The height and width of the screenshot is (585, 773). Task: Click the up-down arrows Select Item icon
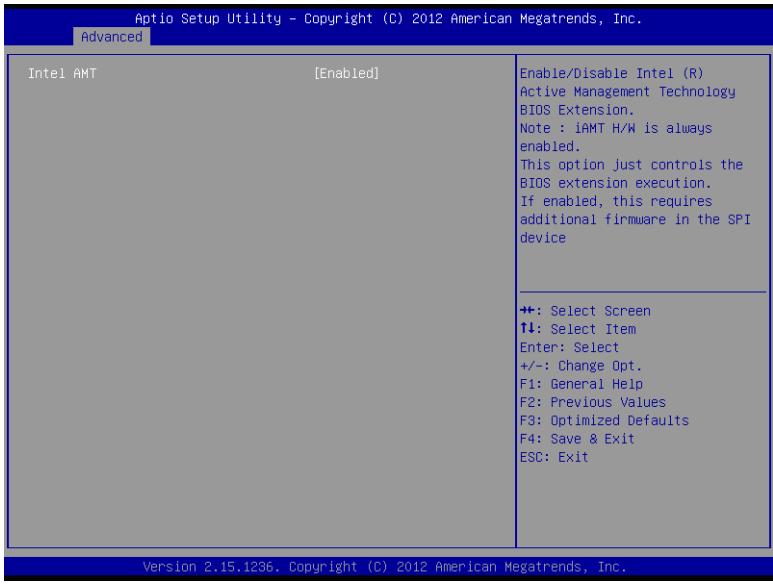[527, 328]
